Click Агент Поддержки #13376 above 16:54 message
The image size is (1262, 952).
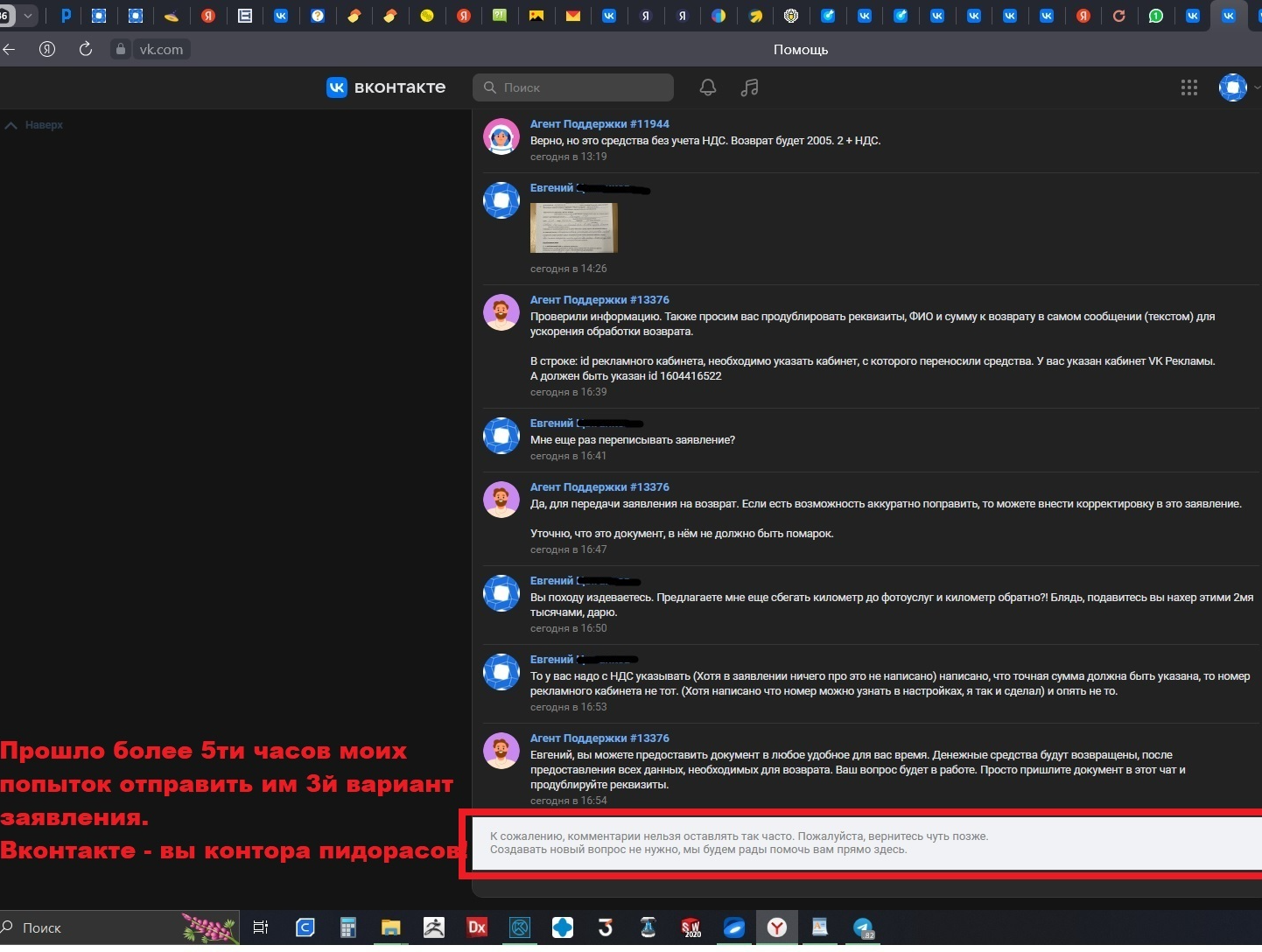[x=599, y=738]
